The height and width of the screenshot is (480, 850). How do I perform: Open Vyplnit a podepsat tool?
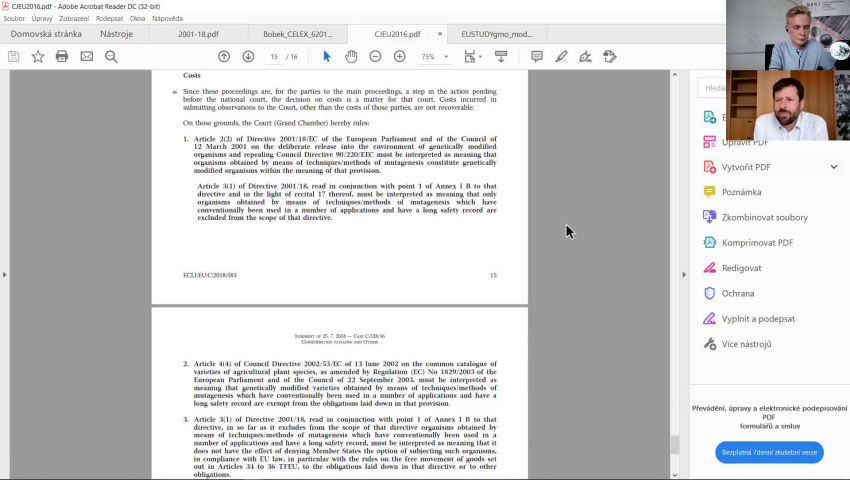[x=758, y=319]
